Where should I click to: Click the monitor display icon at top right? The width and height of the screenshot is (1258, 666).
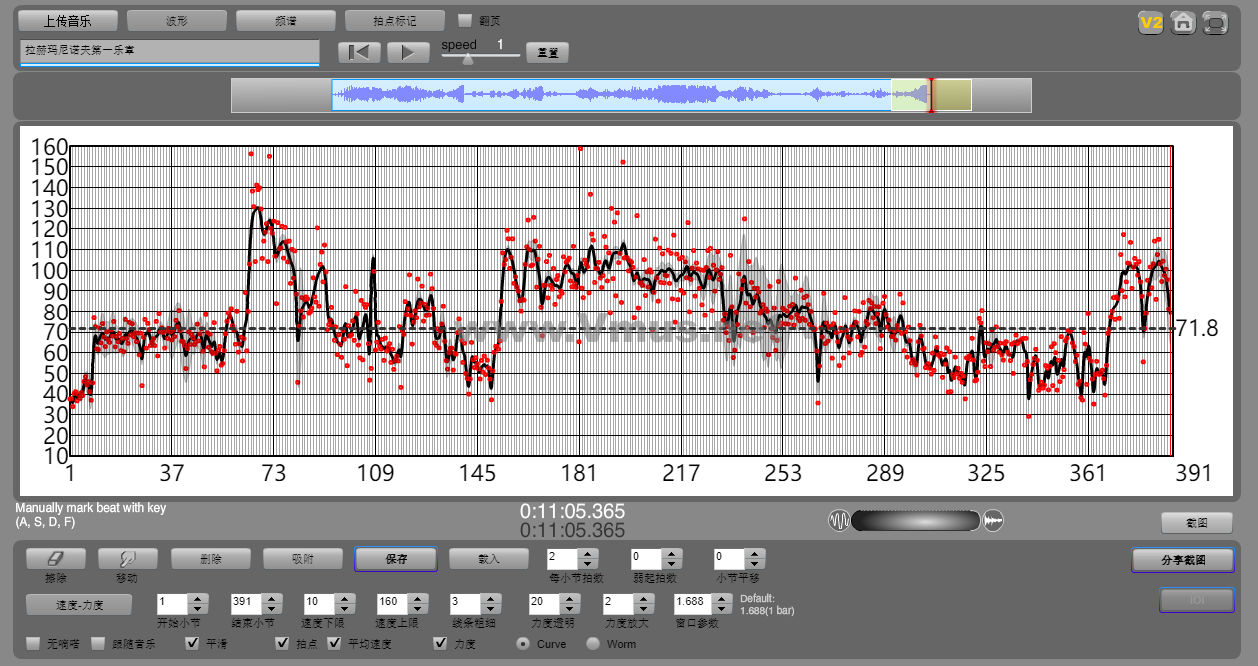(1215, 22)
